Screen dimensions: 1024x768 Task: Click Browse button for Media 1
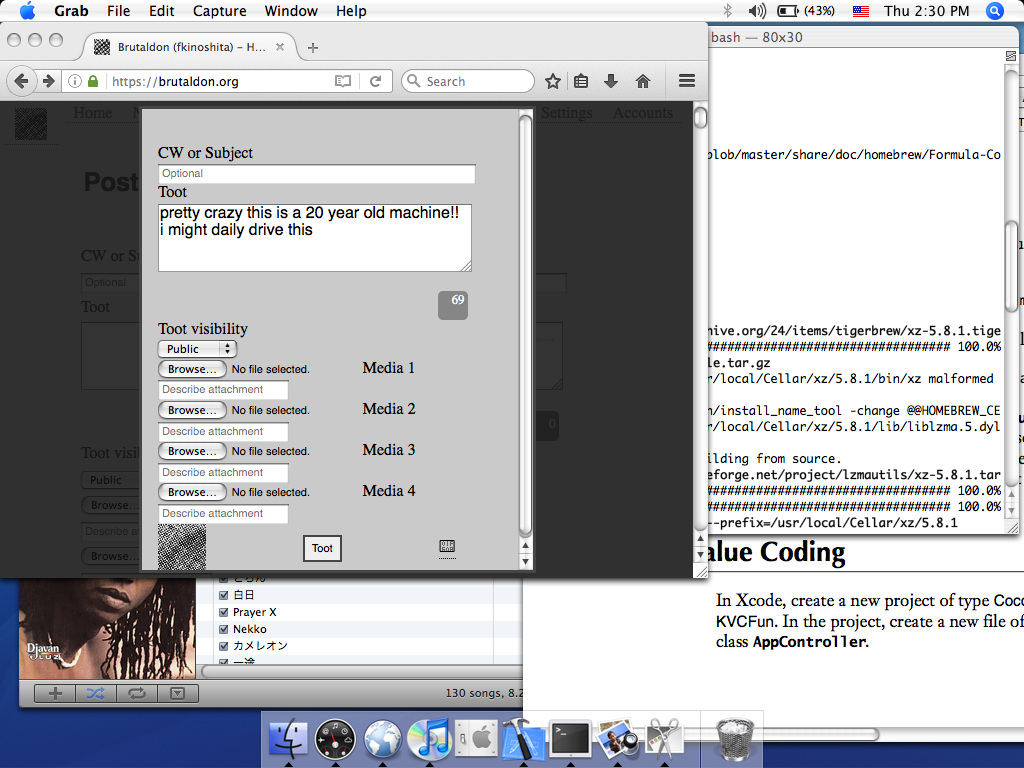[x=192, y=369]
